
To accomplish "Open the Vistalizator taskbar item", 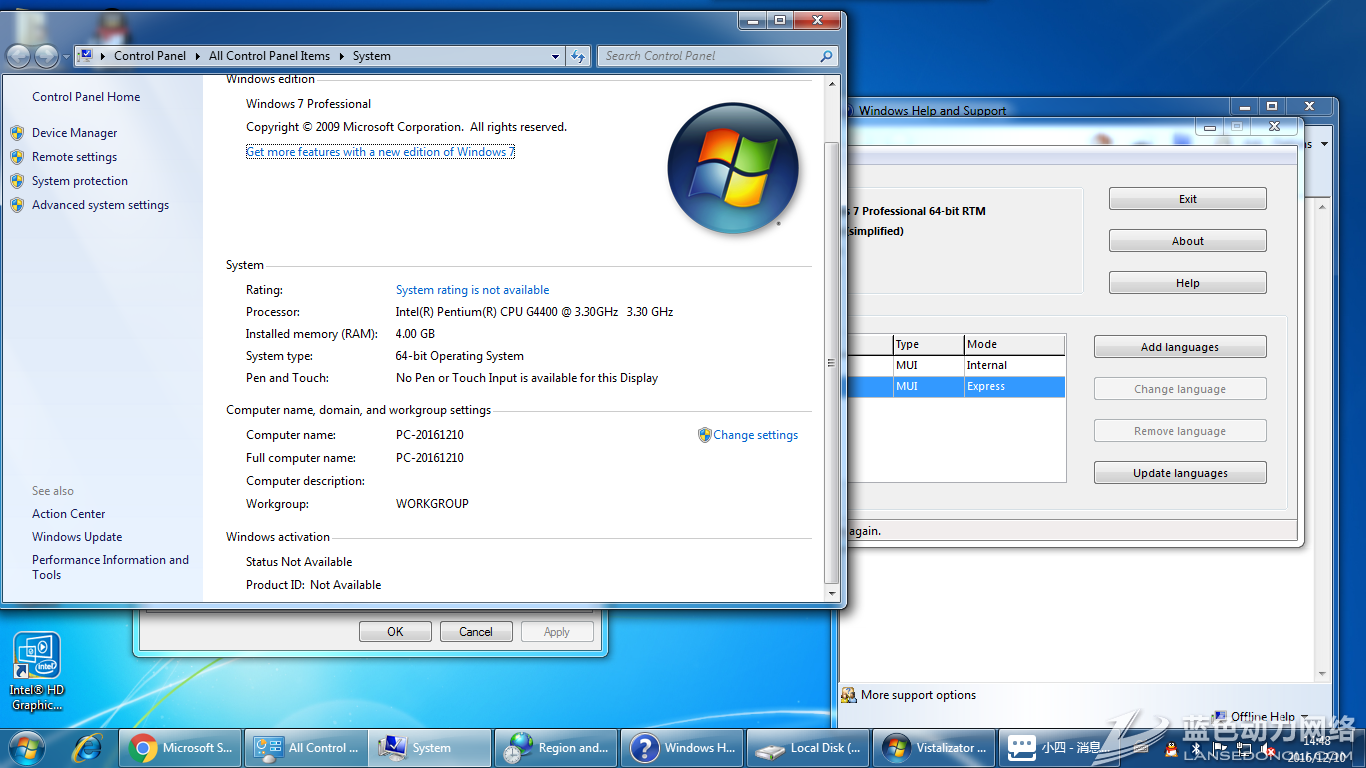I will (934, 748).
